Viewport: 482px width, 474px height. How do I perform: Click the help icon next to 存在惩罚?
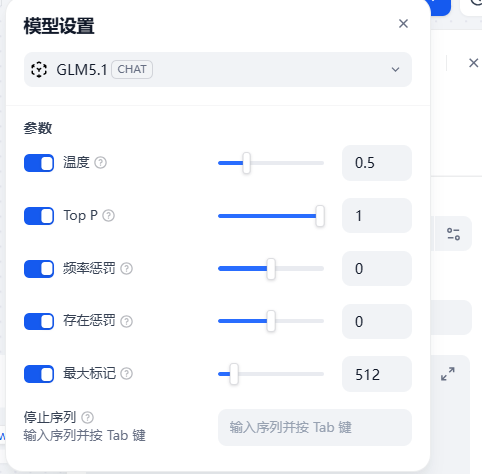pyautogui.click(x=126, y=321)
